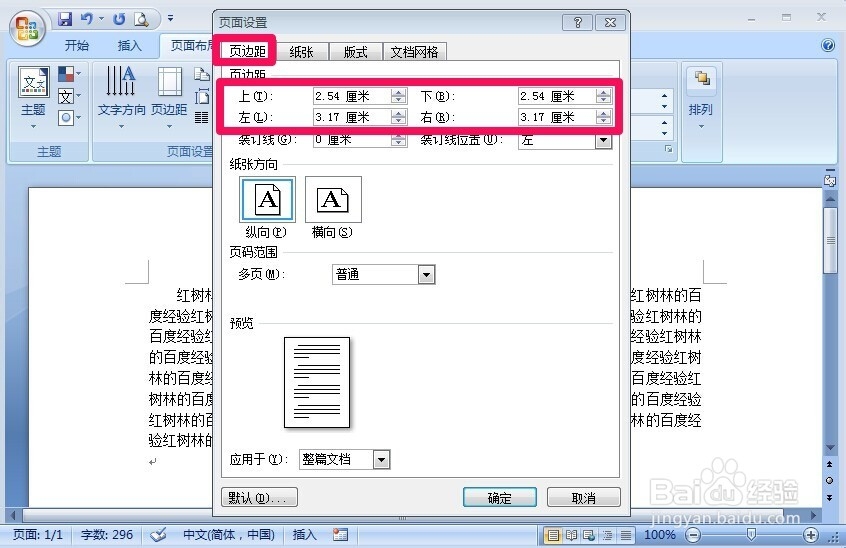This screenshot has width=846, height=548.
Task: Expand quick access toolbar customize arrow
Action: click(x=170, y=18)
